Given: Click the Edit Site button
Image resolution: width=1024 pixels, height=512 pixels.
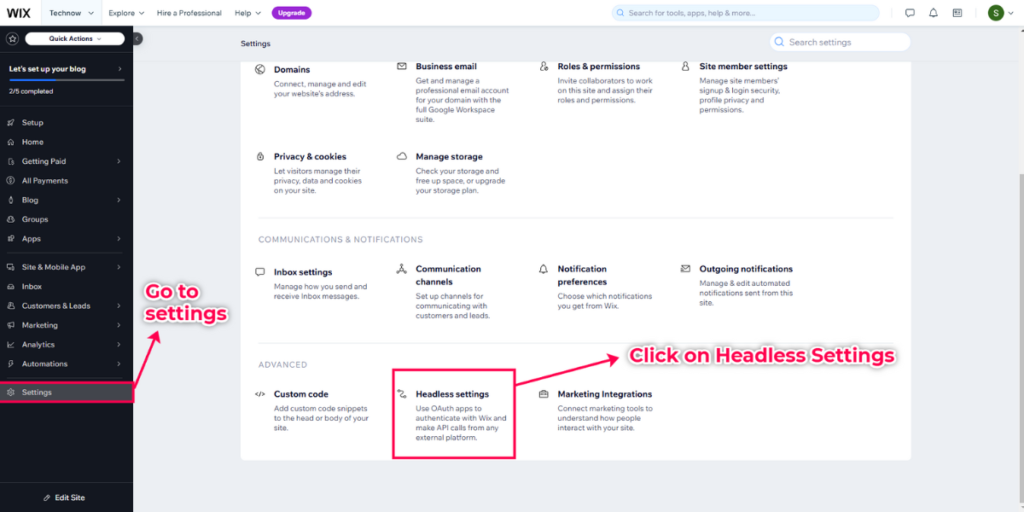Looking at the screenshot, I should 64,498.
